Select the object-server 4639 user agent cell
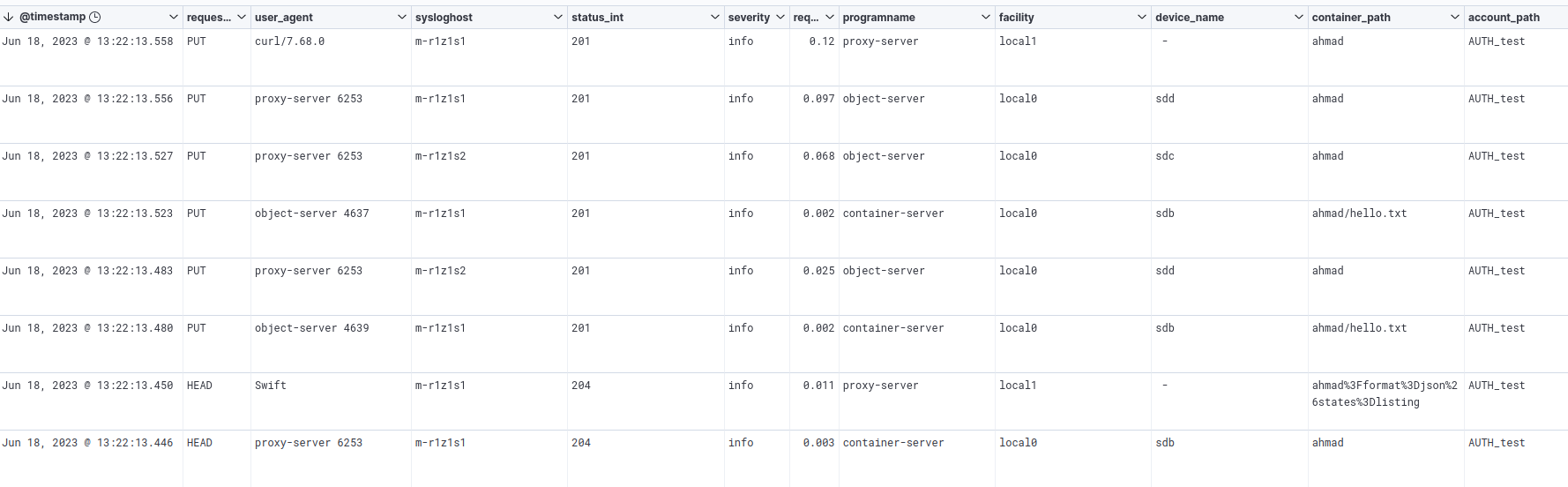 (x=311, y=328)
